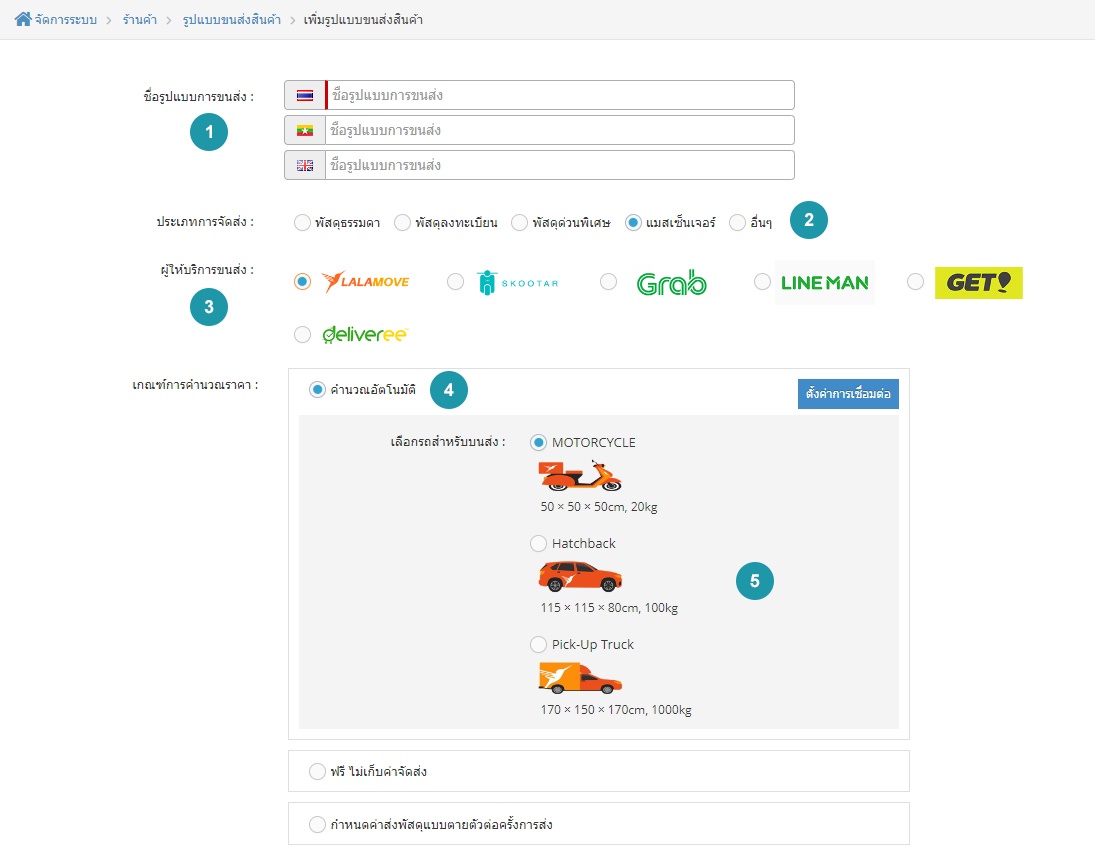The image size is (1095, 851).
Task: Open จัดการระบบ breadcrumb link
Action: coord(66,20)
